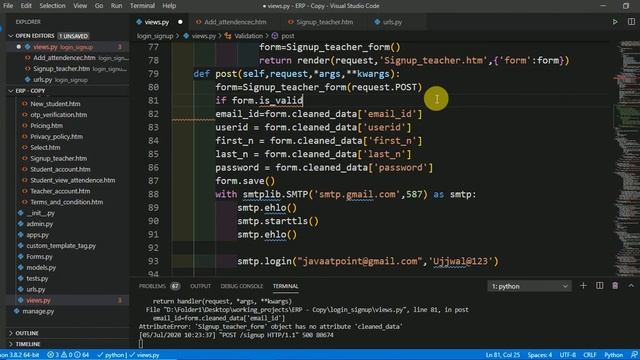Open otp_verification.htm in explorer
Screen dimensions: 640x360
click(x=58, y=115)
